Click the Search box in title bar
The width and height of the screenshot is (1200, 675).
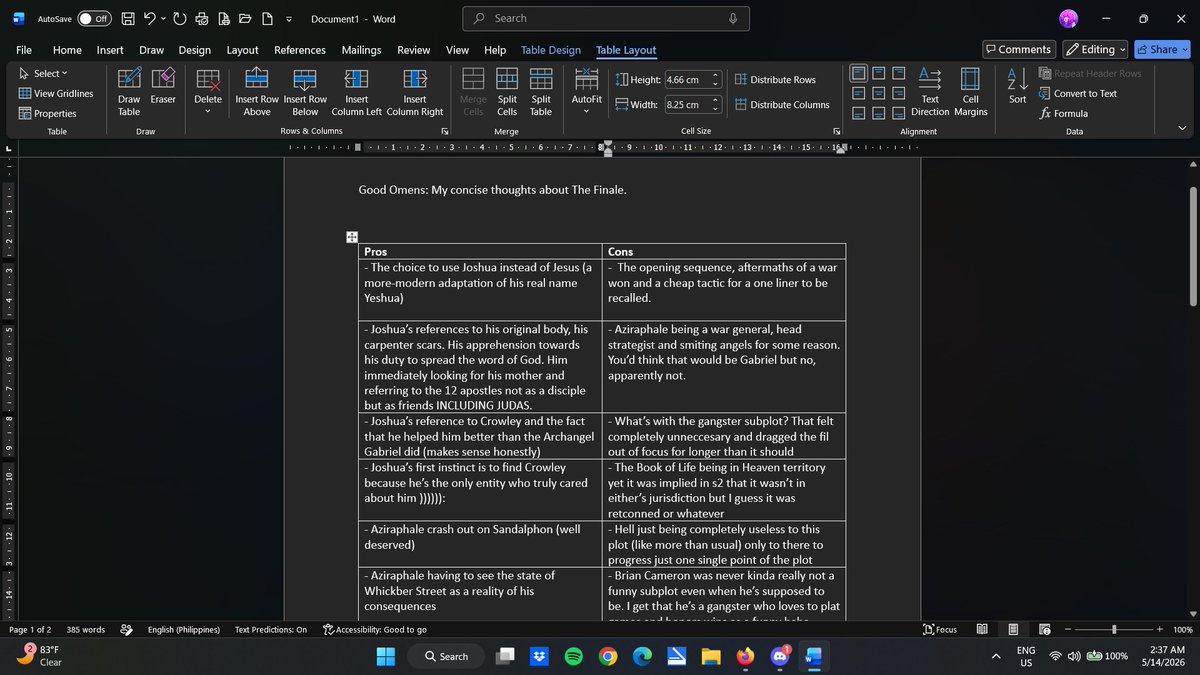point(607,18)
